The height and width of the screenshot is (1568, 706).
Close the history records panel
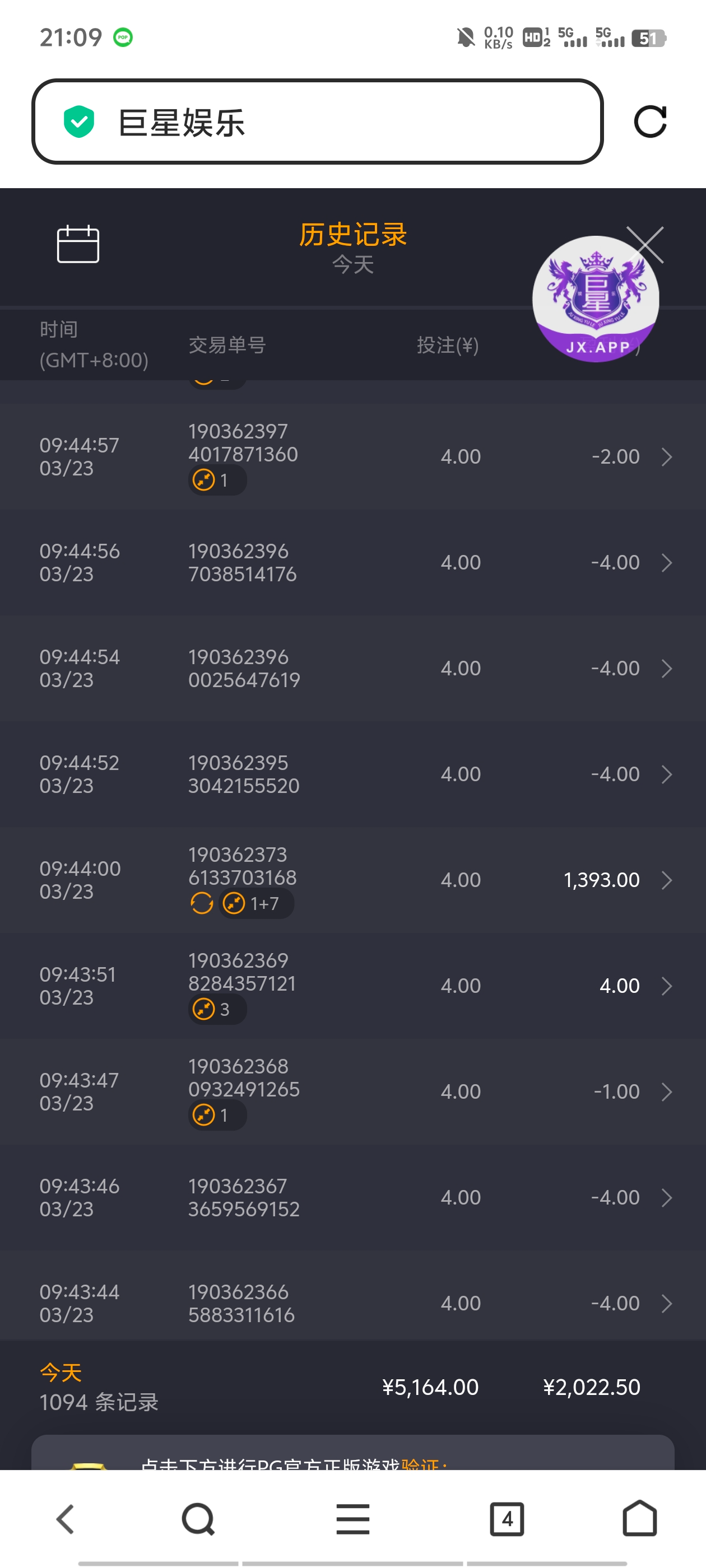coord(645,244)
